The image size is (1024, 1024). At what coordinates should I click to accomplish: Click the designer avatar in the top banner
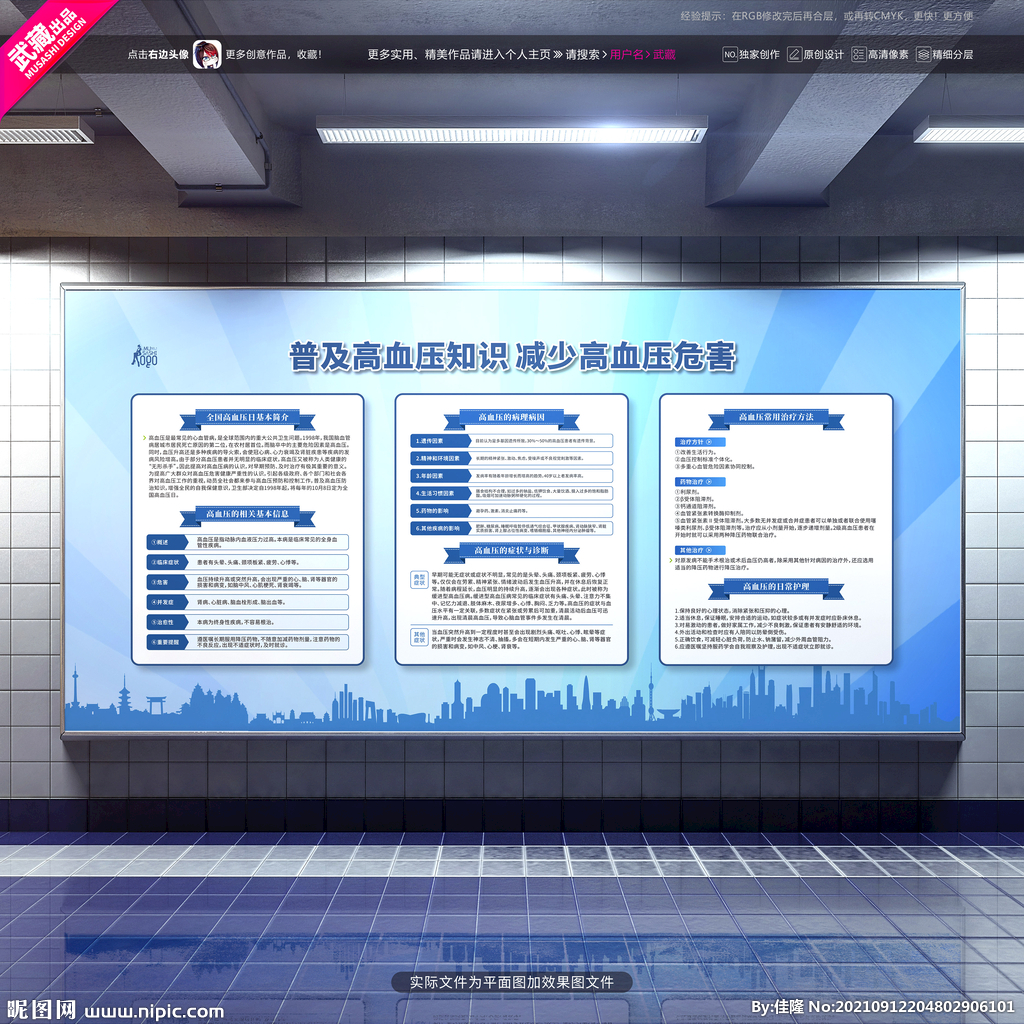point(207,54)
